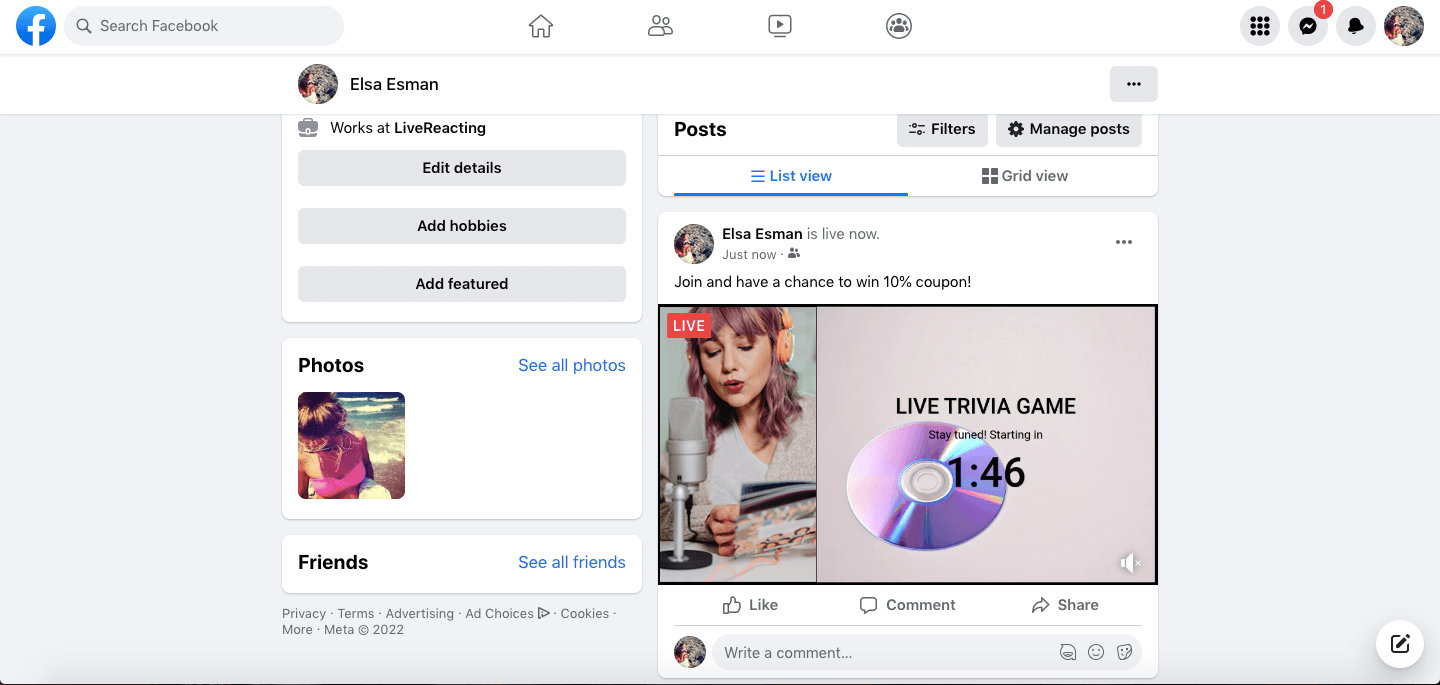This screenshot has height=685, width=1440.
Task: Click into the Search Facebook field
Action: click(204, 26)
